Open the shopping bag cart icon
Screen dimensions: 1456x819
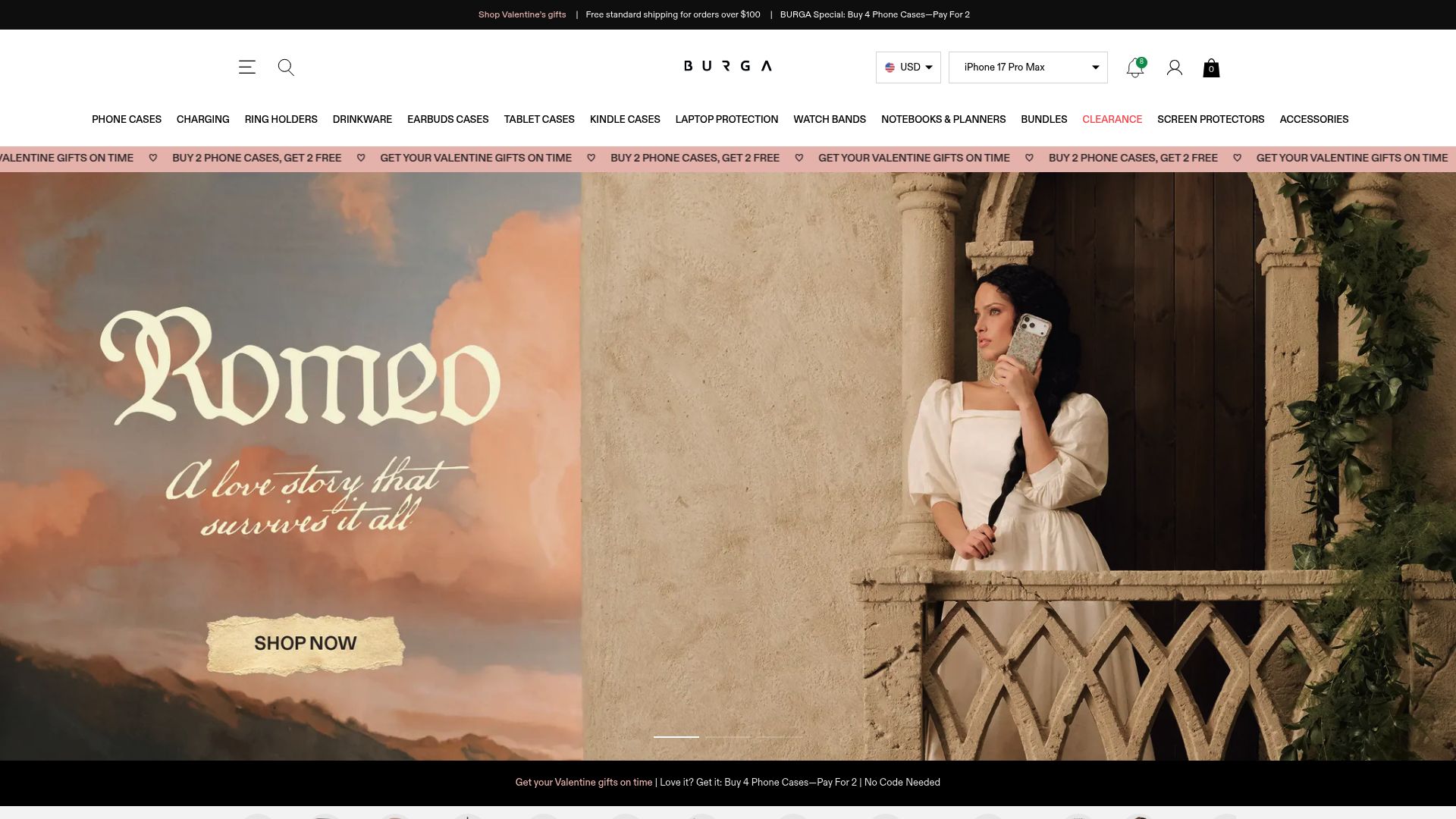[1211, 67]
